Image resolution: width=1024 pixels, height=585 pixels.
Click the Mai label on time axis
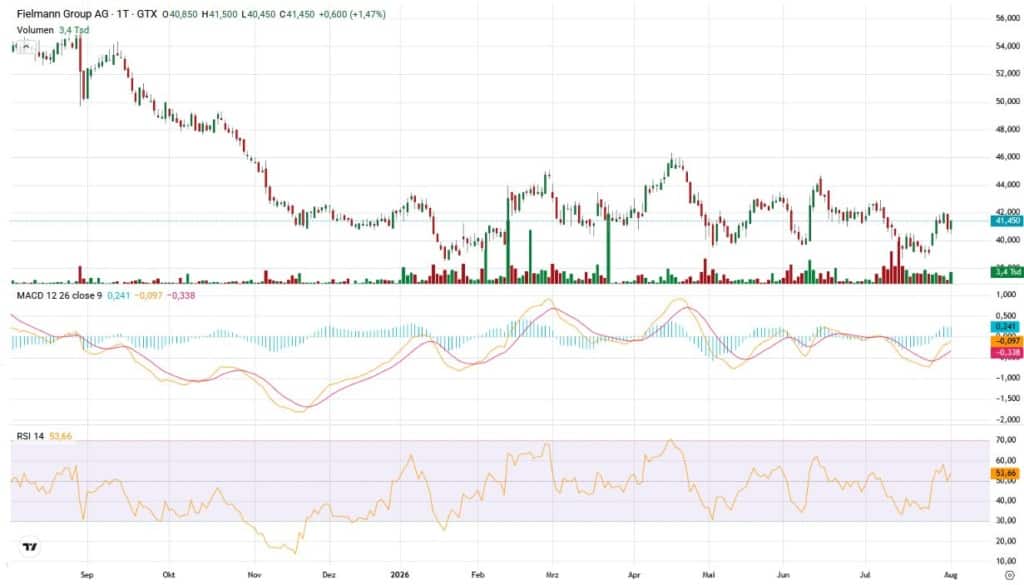click(709, 575)
